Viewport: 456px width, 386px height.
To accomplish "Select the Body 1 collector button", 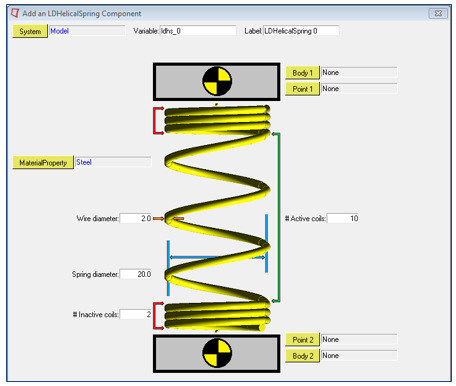I will (x=302, y=73).
